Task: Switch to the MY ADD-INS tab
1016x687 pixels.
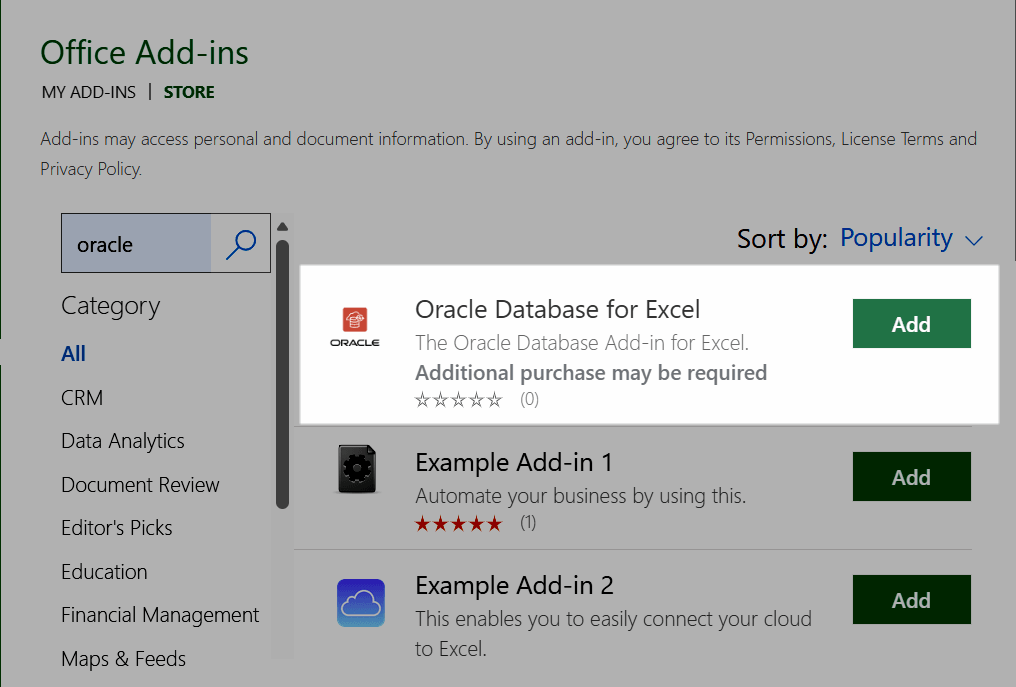Action: (88, 91)
